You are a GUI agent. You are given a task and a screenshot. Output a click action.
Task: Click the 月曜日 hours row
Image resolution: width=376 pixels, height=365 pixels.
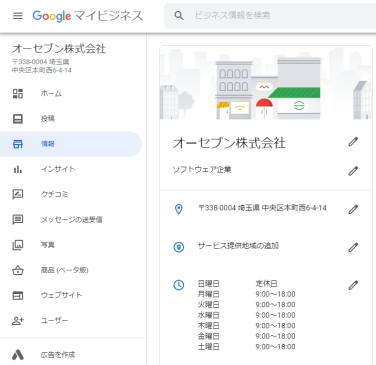pyautogui.click(x=247, y=294)
